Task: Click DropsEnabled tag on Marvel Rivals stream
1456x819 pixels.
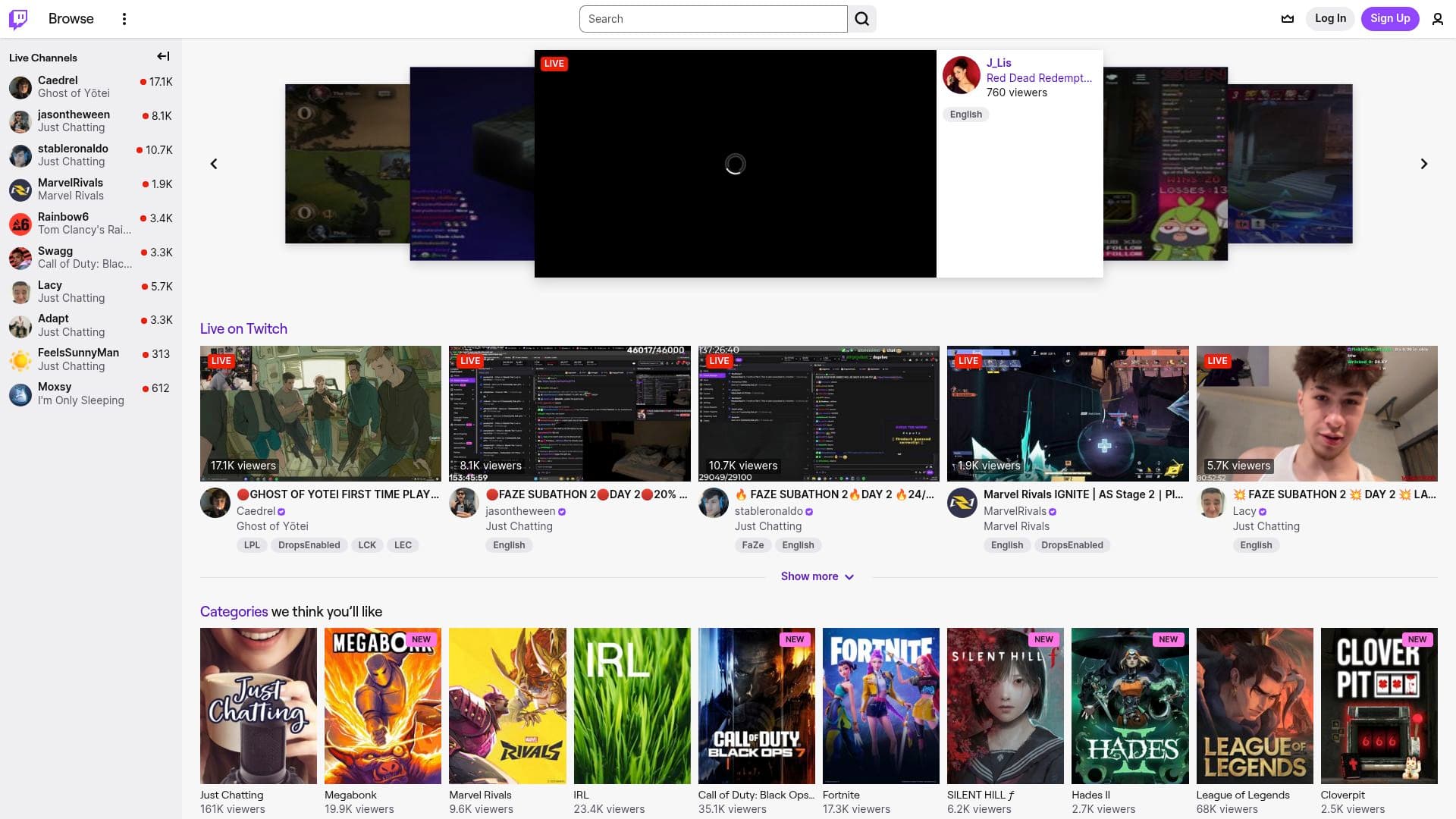Action: point(1072,545)
